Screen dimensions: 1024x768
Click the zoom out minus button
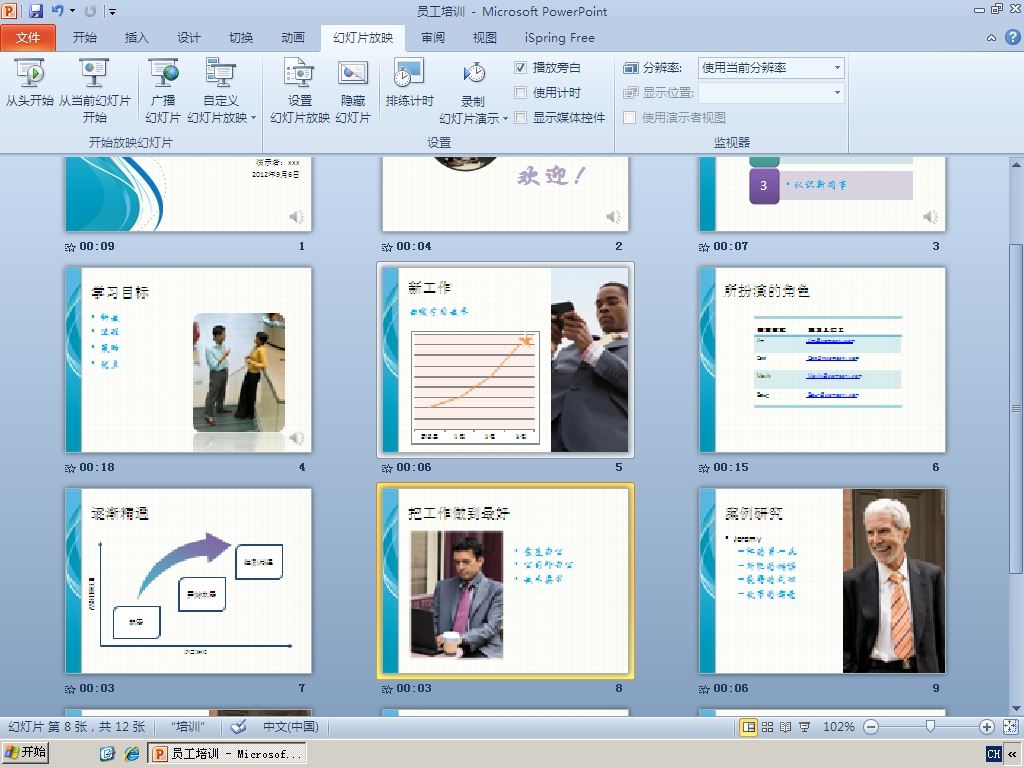coord(871,727)
